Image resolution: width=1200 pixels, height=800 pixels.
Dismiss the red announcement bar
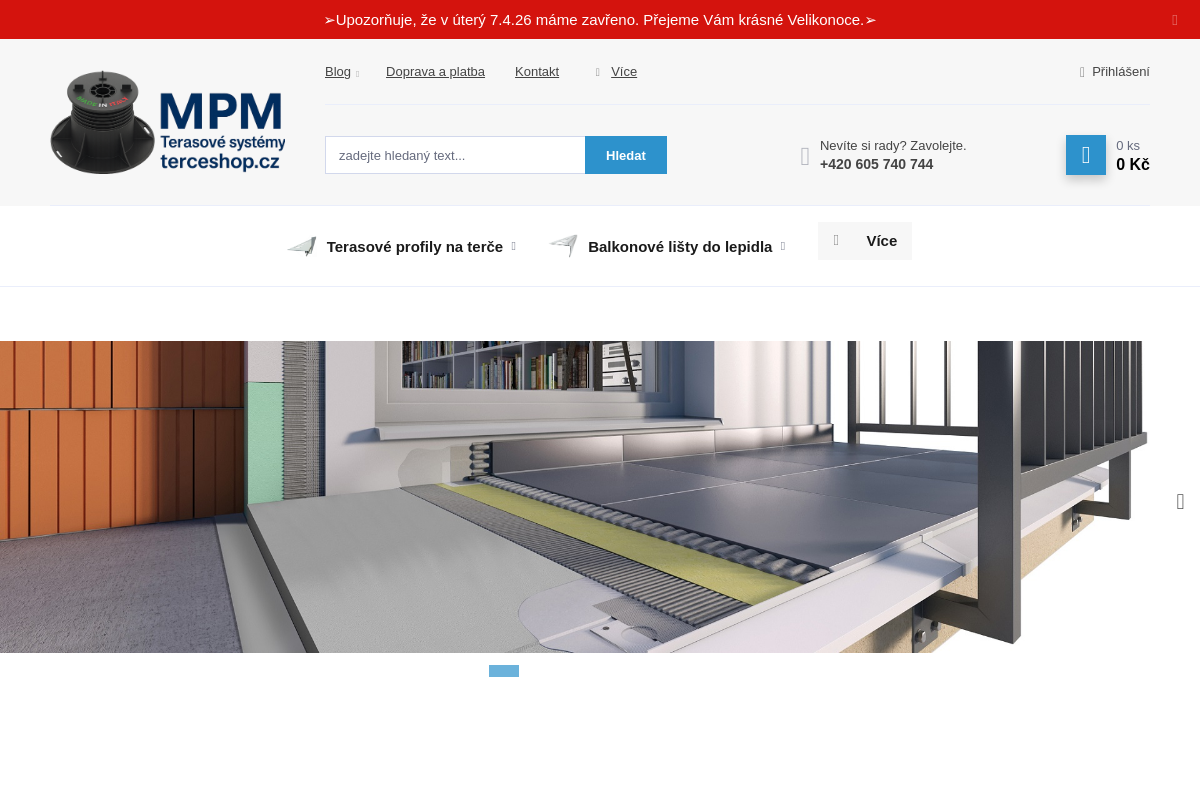pyautogui.click(x=1175, y=20)
